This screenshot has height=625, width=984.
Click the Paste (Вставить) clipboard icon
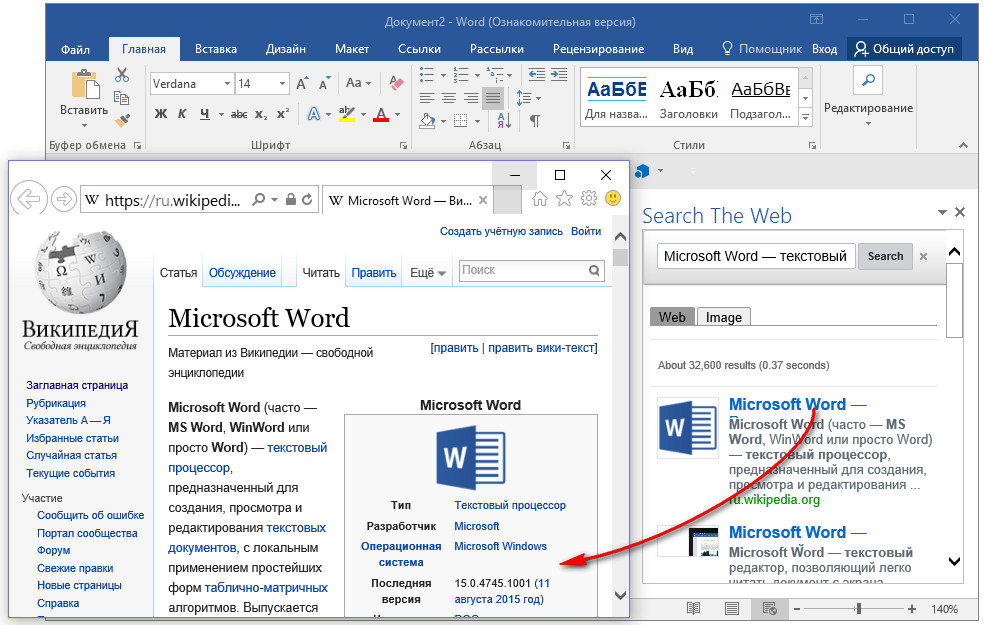(84, 85)
